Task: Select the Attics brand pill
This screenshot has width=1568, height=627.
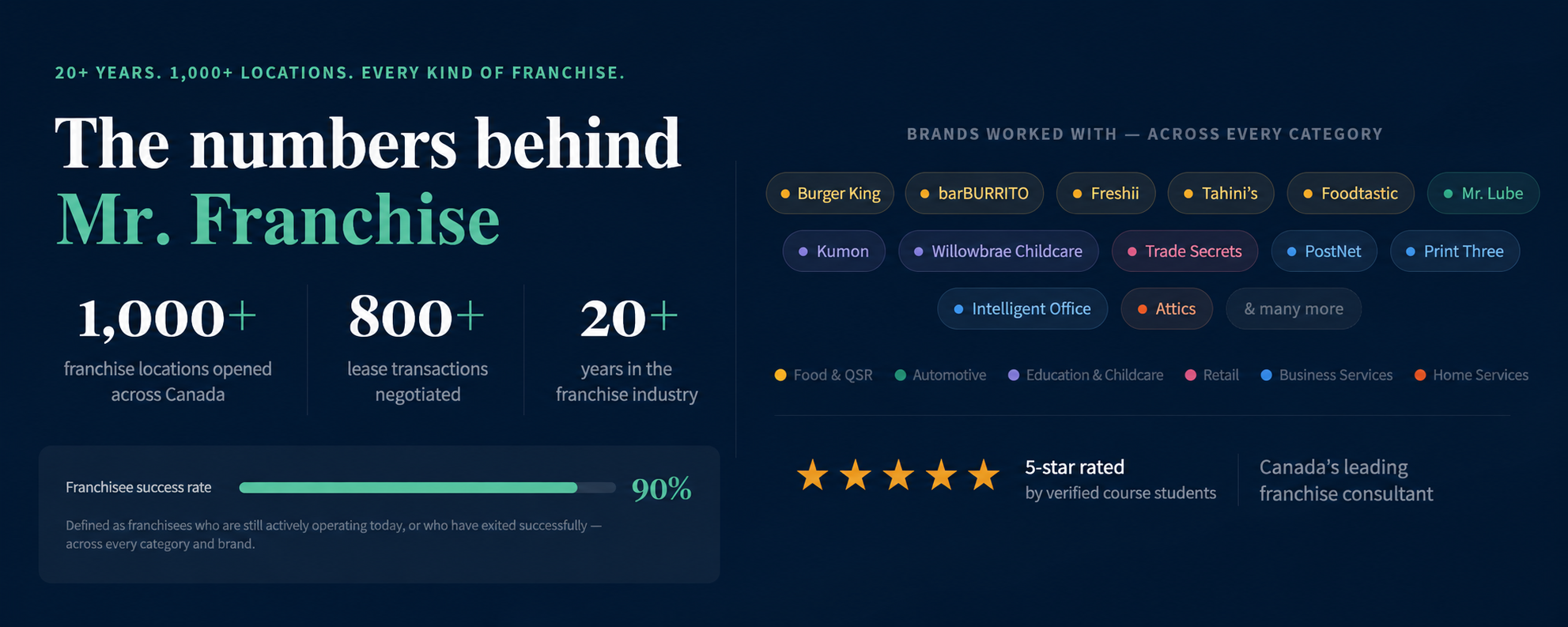Action: tap(1167, 308)
